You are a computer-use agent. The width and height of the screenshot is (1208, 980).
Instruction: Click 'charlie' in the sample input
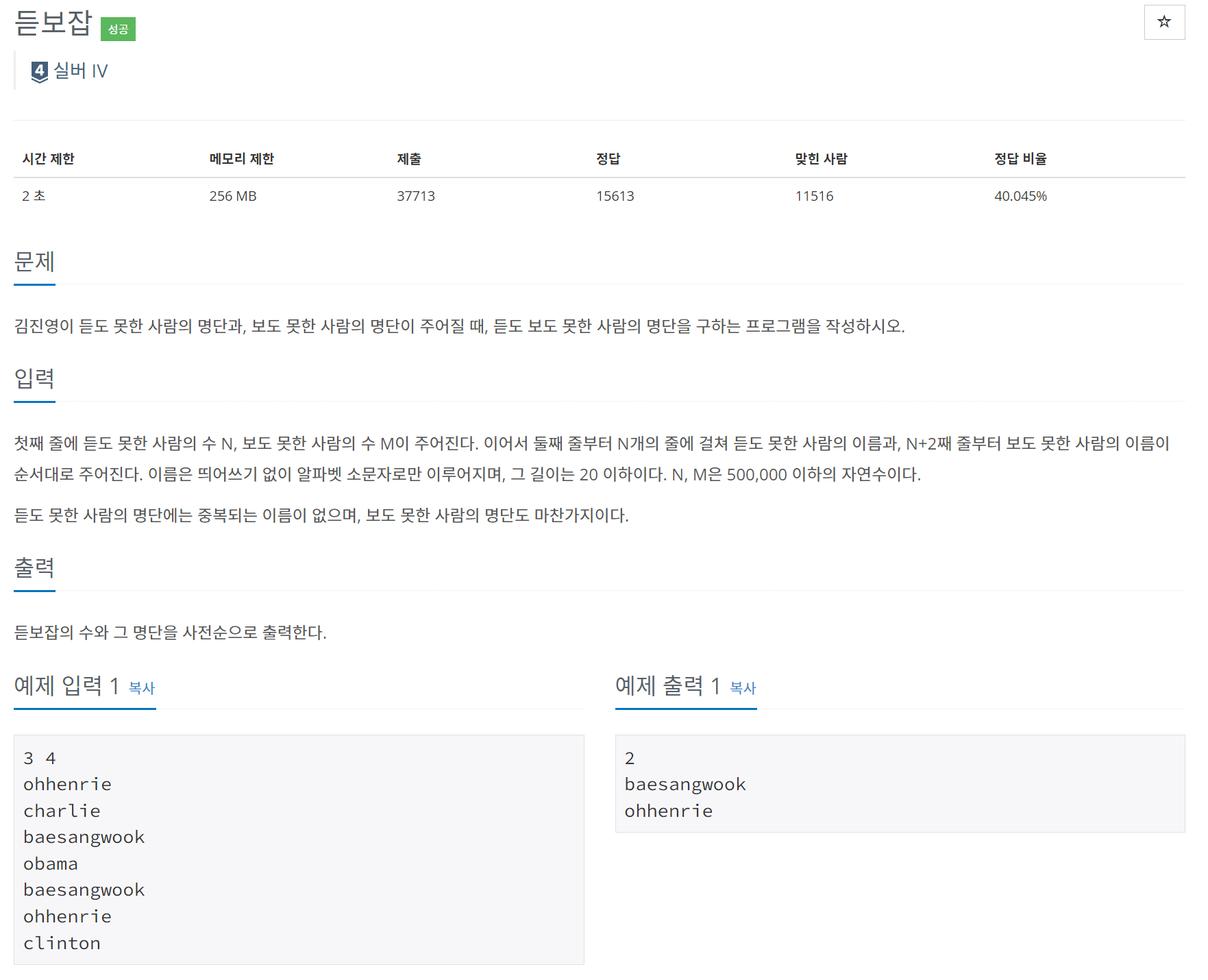click(62, 811)
